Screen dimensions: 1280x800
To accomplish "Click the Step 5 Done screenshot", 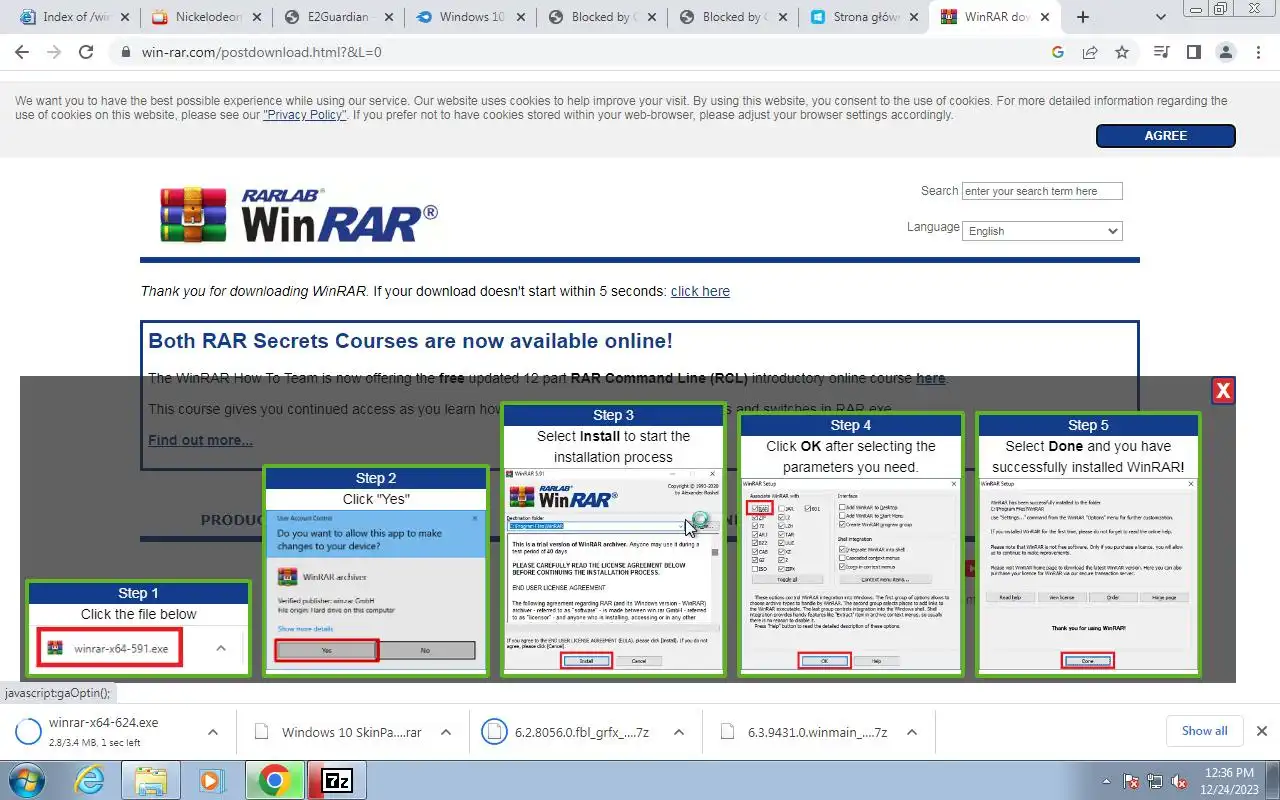I will point(1088,545).
